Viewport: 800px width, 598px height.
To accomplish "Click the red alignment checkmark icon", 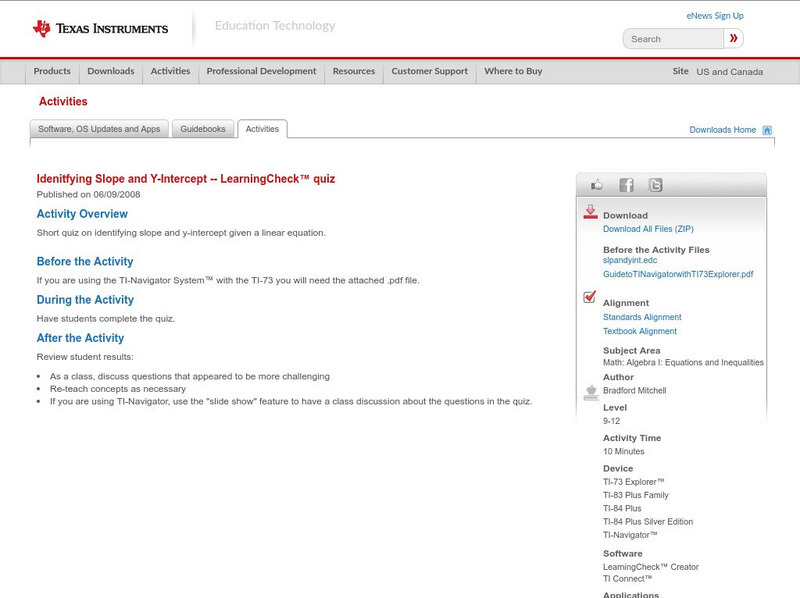I will coord(589,296).
